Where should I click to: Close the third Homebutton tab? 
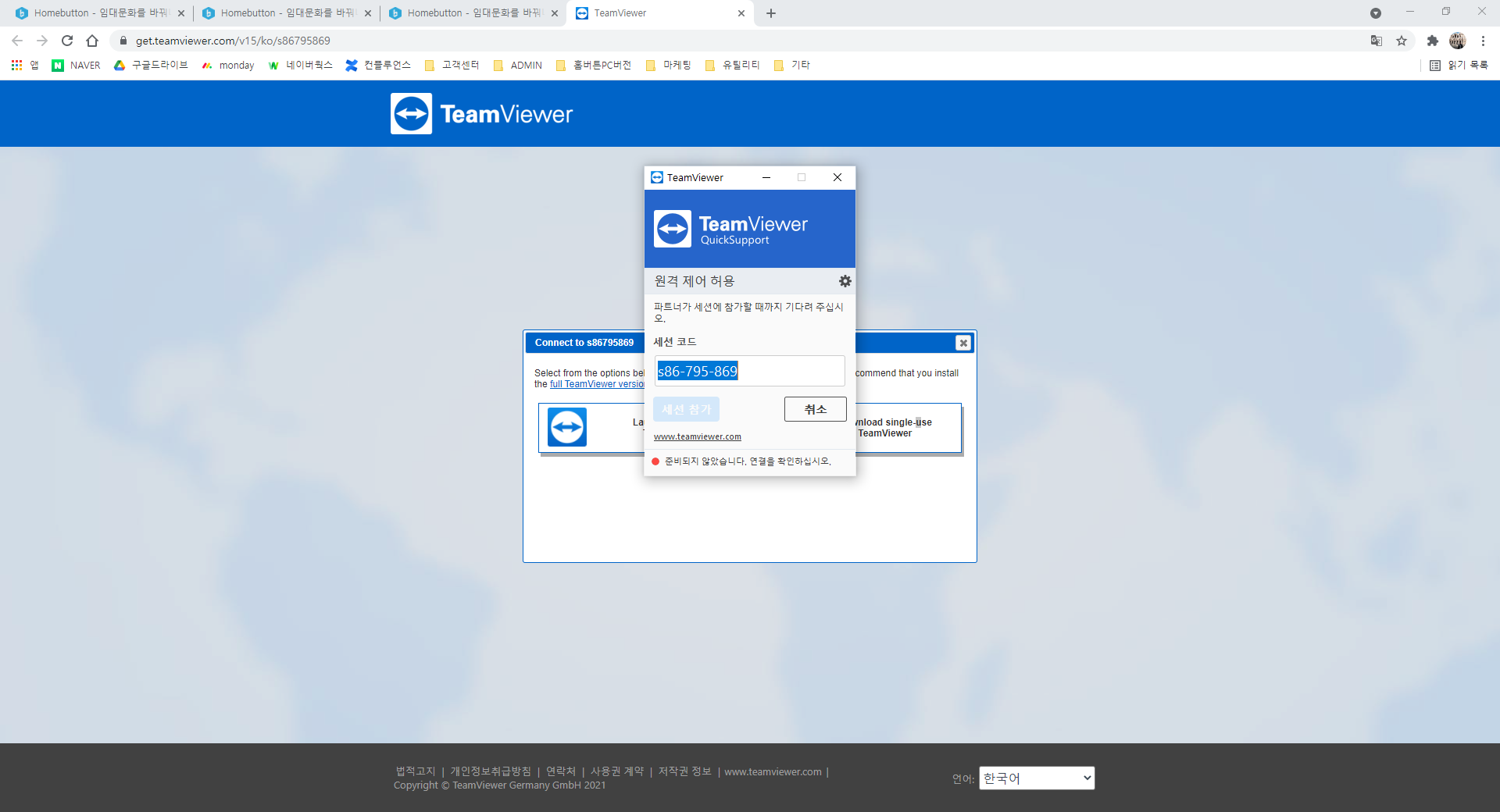coord(555,13)
